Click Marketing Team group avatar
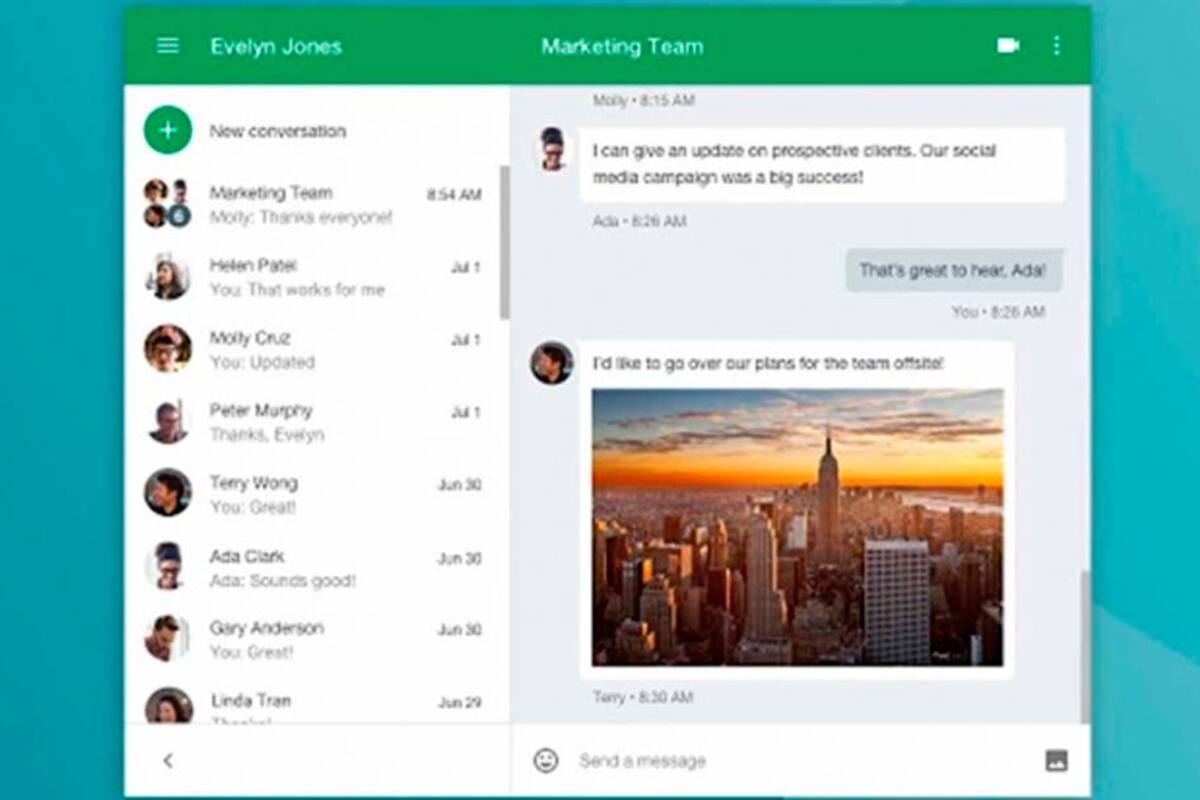 pos(167,203)
